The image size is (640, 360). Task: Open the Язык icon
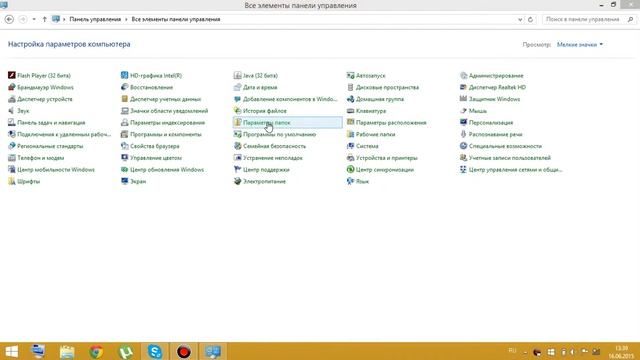pos(350,181)
